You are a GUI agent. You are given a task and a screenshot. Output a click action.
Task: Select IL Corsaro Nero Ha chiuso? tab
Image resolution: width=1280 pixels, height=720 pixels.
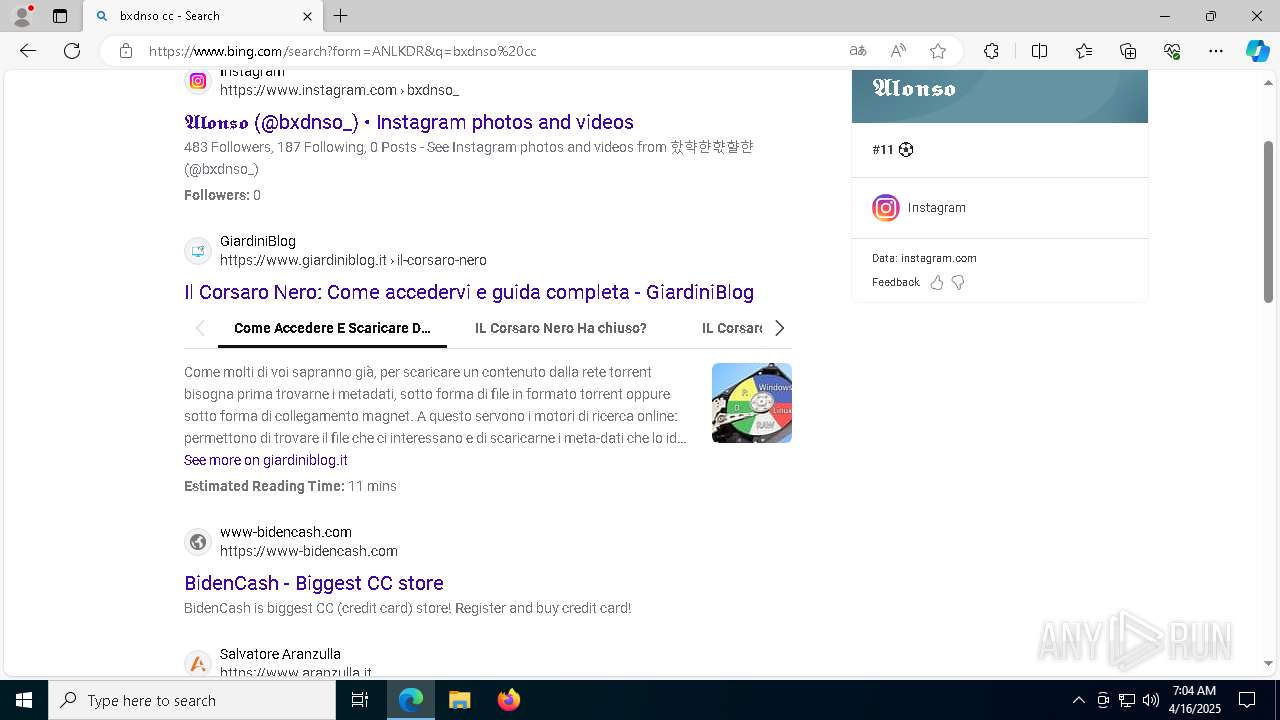point(561,328)
